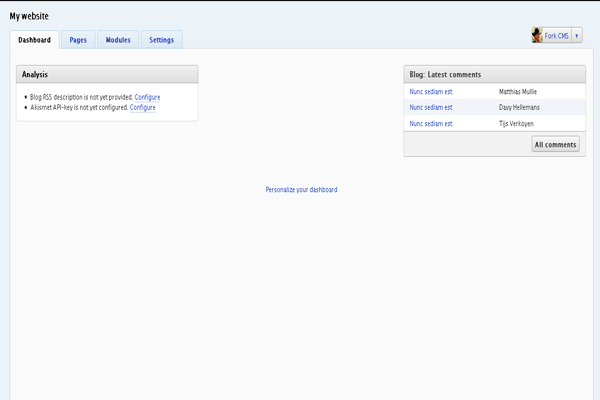Viewport: 600px width, 400px height.
Task: Click the My website title
Action: pos(29,16)
